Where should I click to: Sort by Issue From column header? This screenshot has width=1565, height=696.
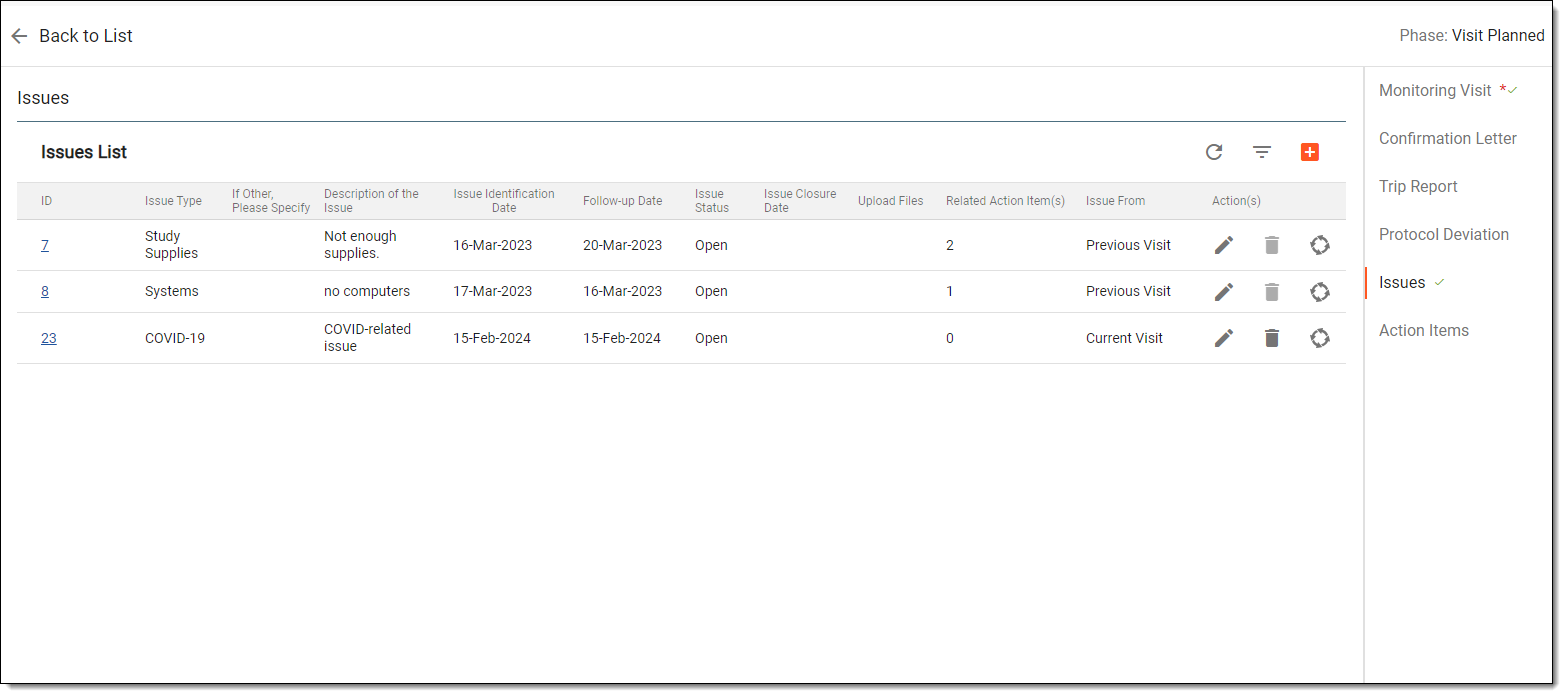pos(1115,201)
